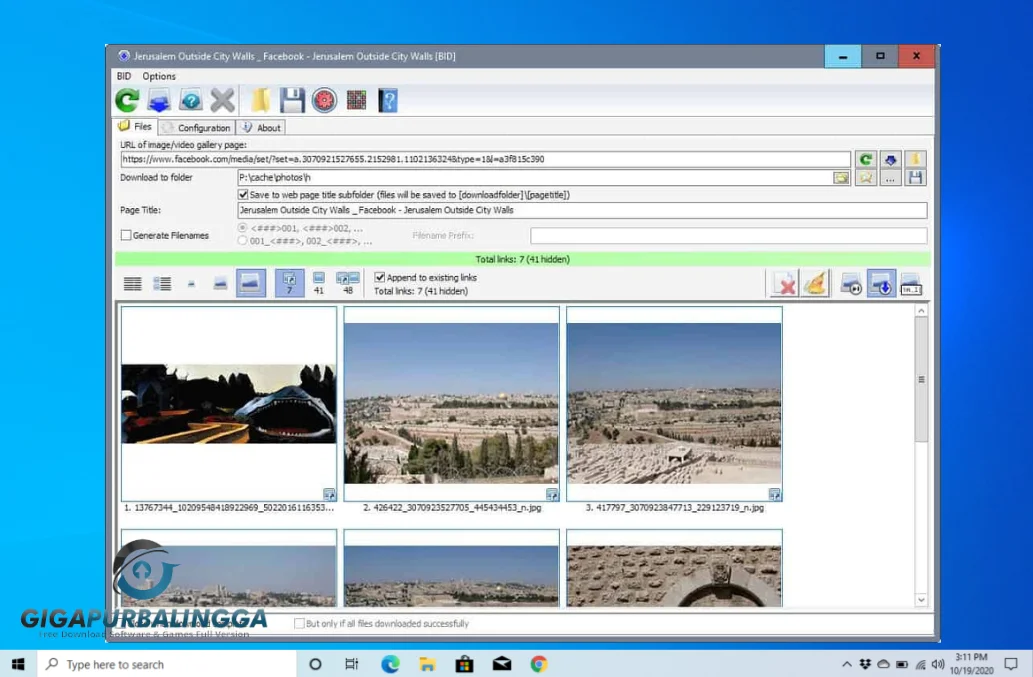The image size is (1033, 677).
Task: Click the star favorites button beside download folder
Action: (866, 177)
